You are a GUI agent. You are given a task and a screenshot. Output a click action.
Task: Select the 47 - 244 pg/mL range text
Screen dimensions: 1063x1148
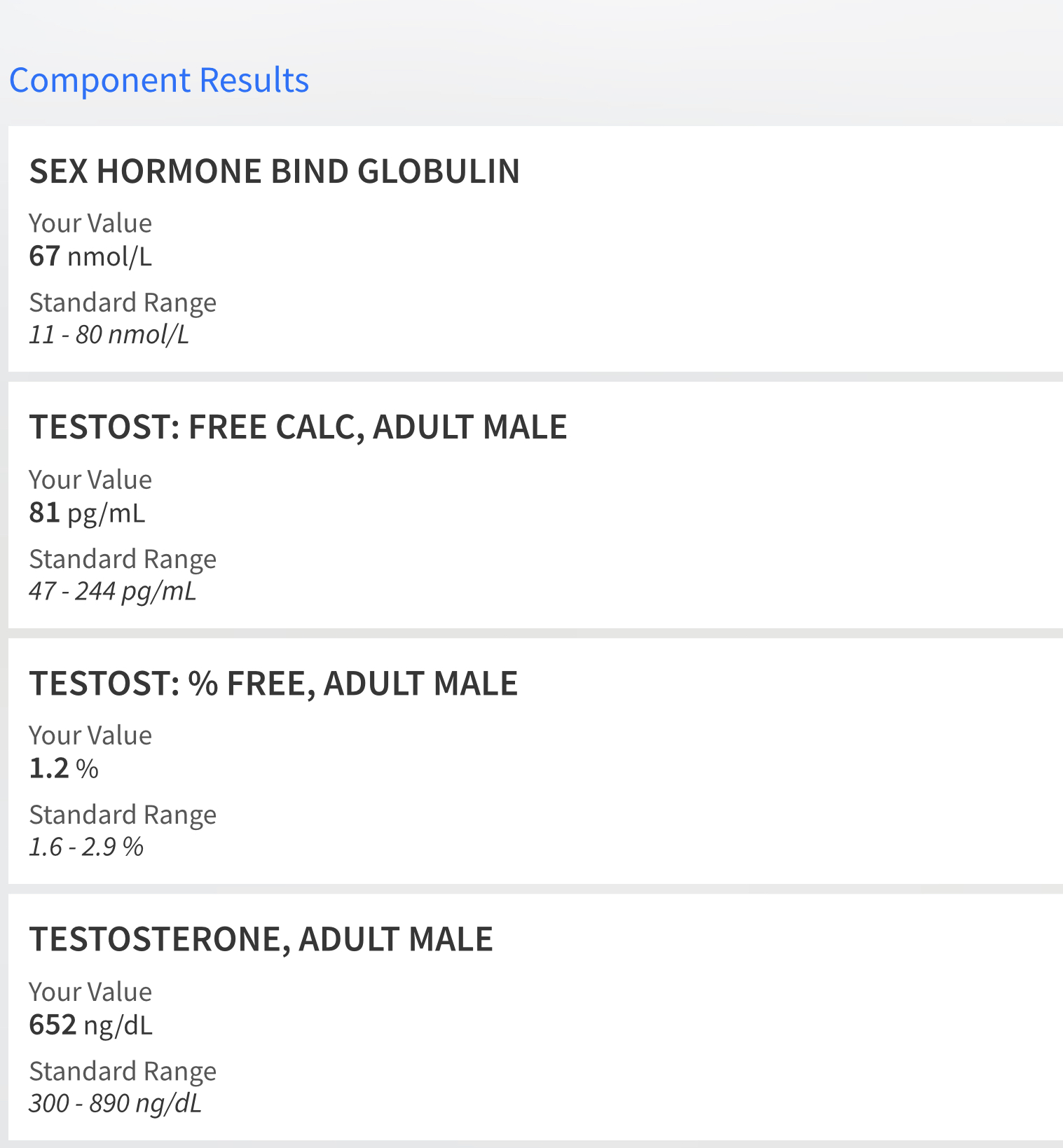click(x=112, y=591)
